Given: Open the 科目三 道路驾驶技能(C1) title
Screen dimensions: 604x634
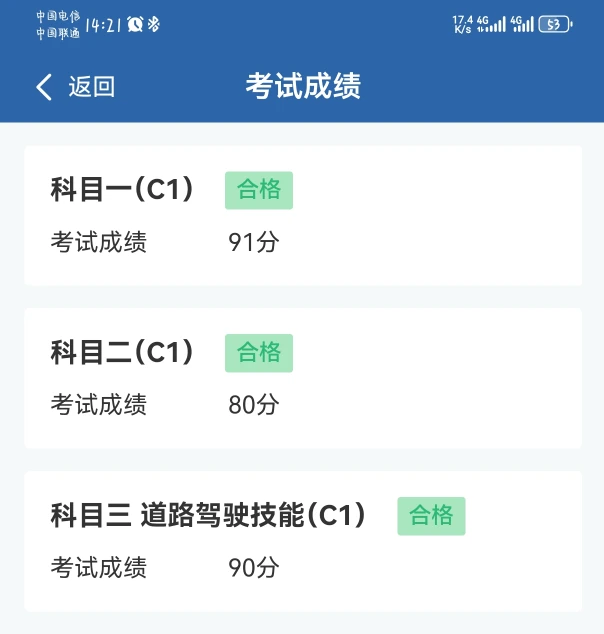Looking at the screenshot, I should point(208,515).
